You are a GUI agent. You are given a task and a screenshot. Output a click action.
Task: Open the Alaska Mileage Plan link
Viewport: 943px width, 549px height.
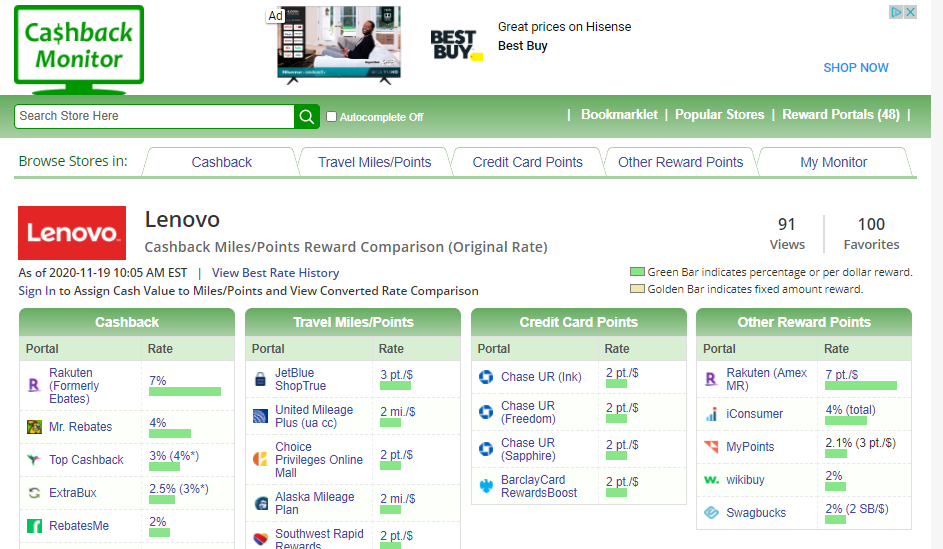(x=315, y=503)
